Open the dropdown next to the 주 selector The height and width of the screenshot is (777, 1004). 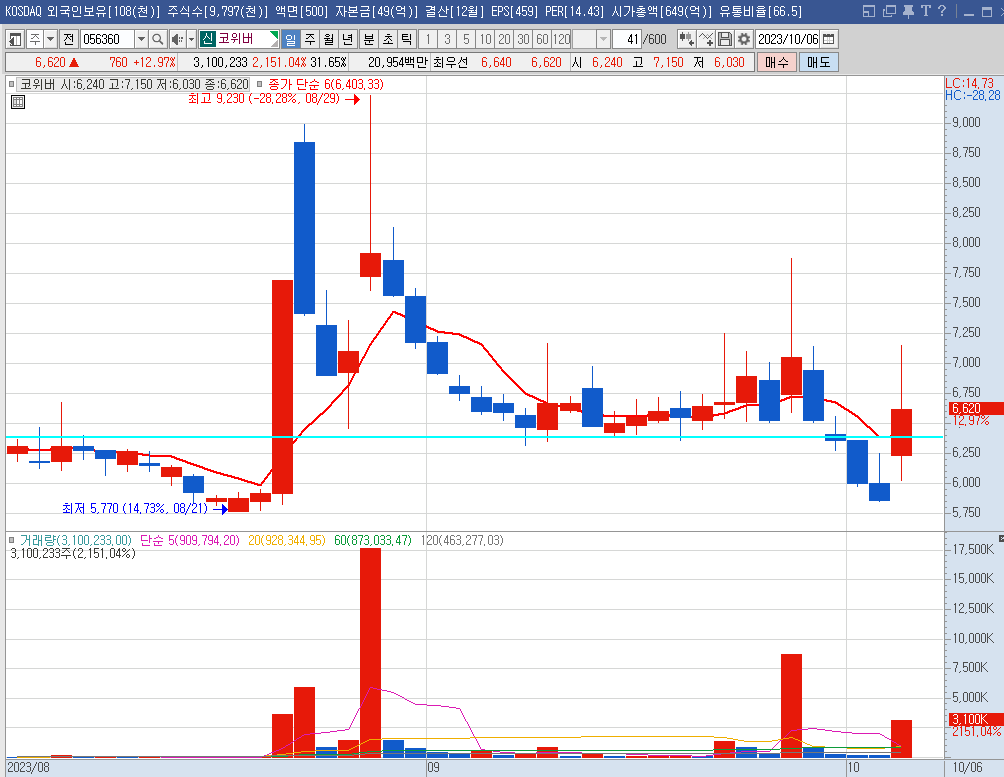click(x=50, y=39)
